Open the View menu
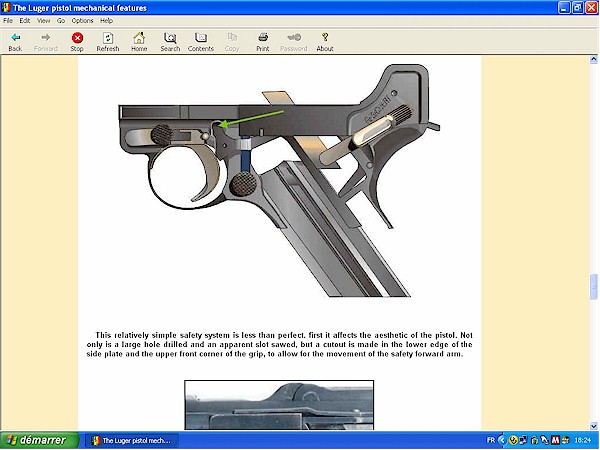 (43, 21)
